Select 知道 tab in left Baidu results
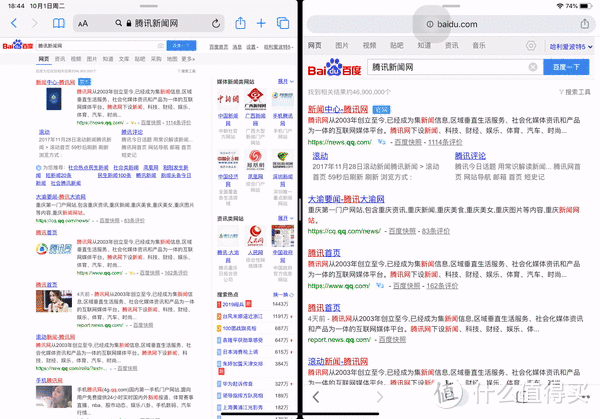The height and width of the screenshot is (419, 600). coord(108,59)
